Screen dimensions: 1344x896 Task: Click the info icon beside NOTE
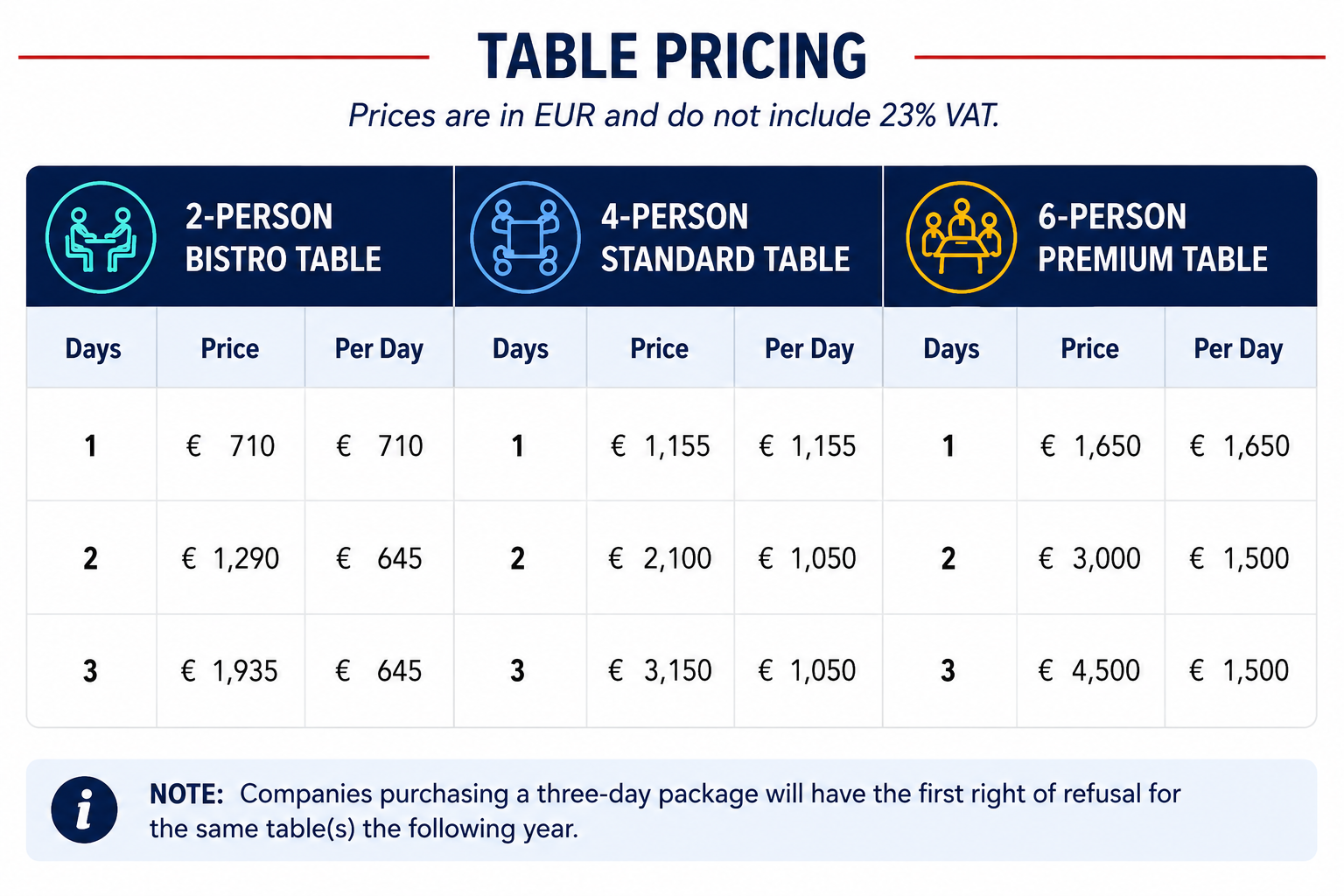click(84, 810)
